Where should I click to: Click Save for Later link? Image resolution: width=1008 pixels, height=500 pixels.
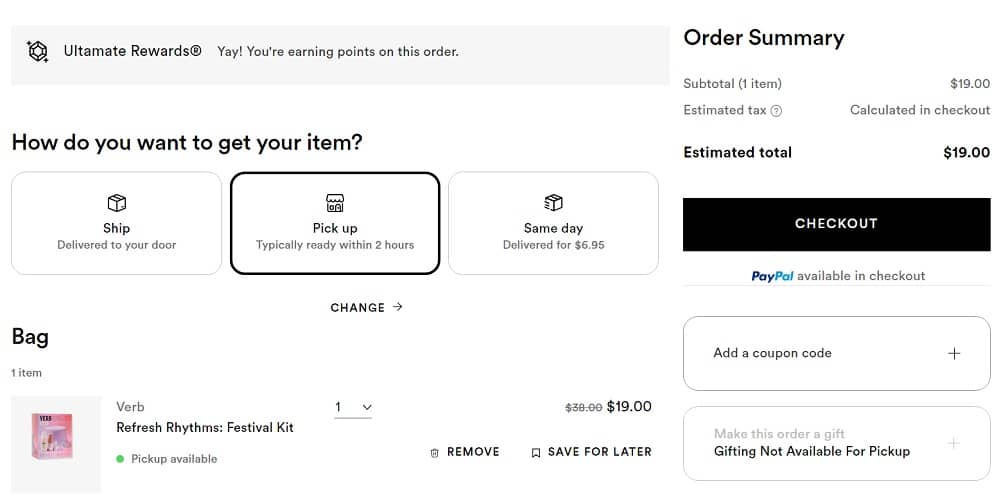tap(599, 452)
